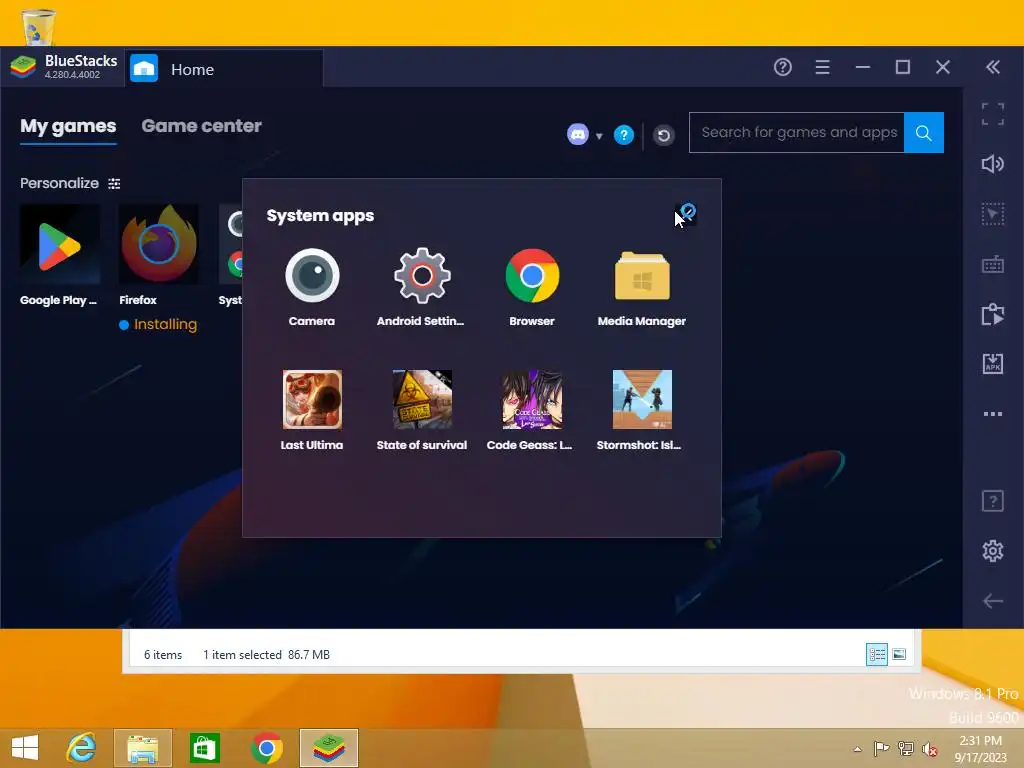Screen dimensions: 1024x768
Task: Click the volume speaker icon in sidebar
Action: pyautogui.click(x=993, y=164)
